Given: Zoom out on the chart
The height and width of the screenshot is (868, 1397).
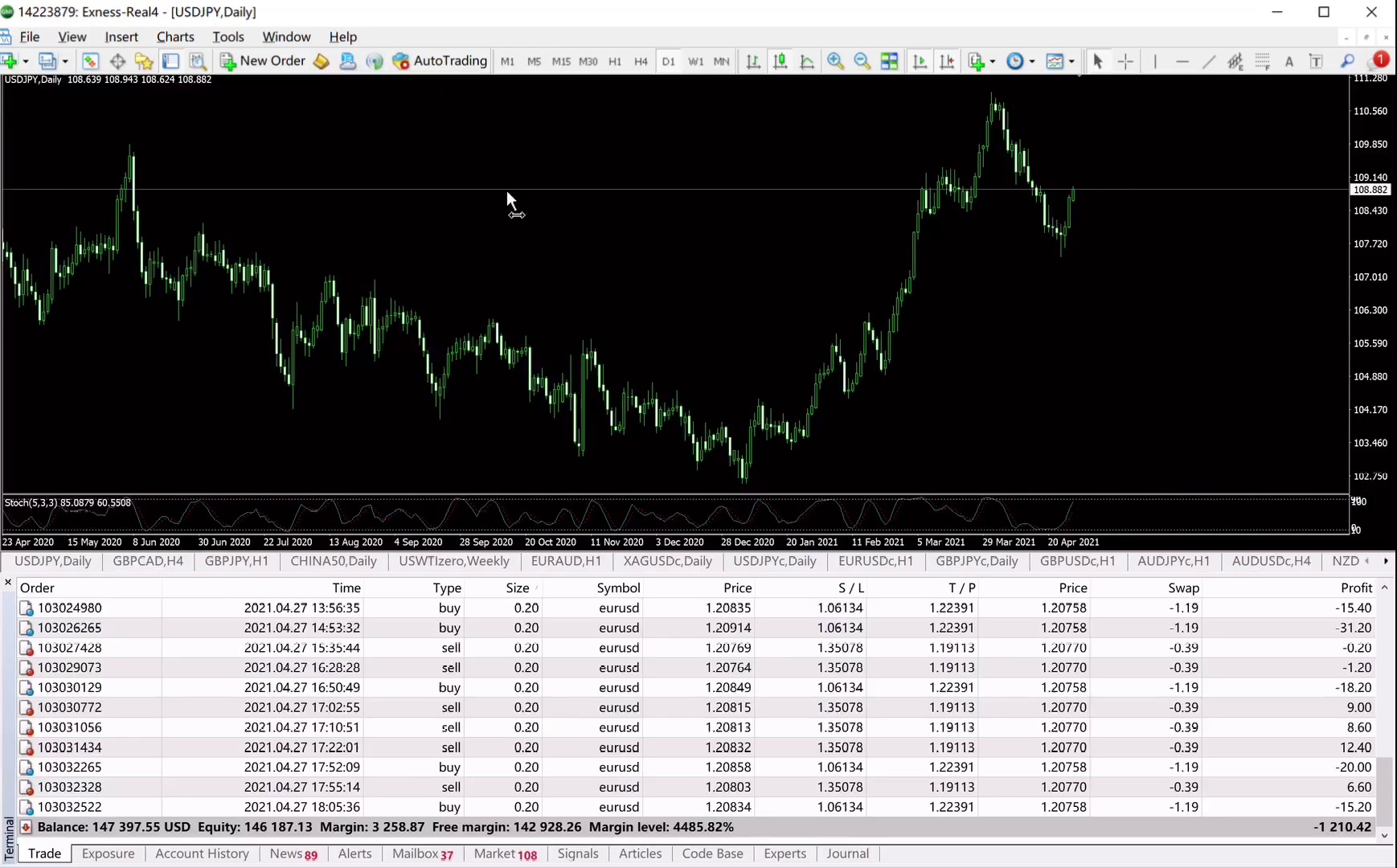Looking at the screenshot, I should point(862,61).
